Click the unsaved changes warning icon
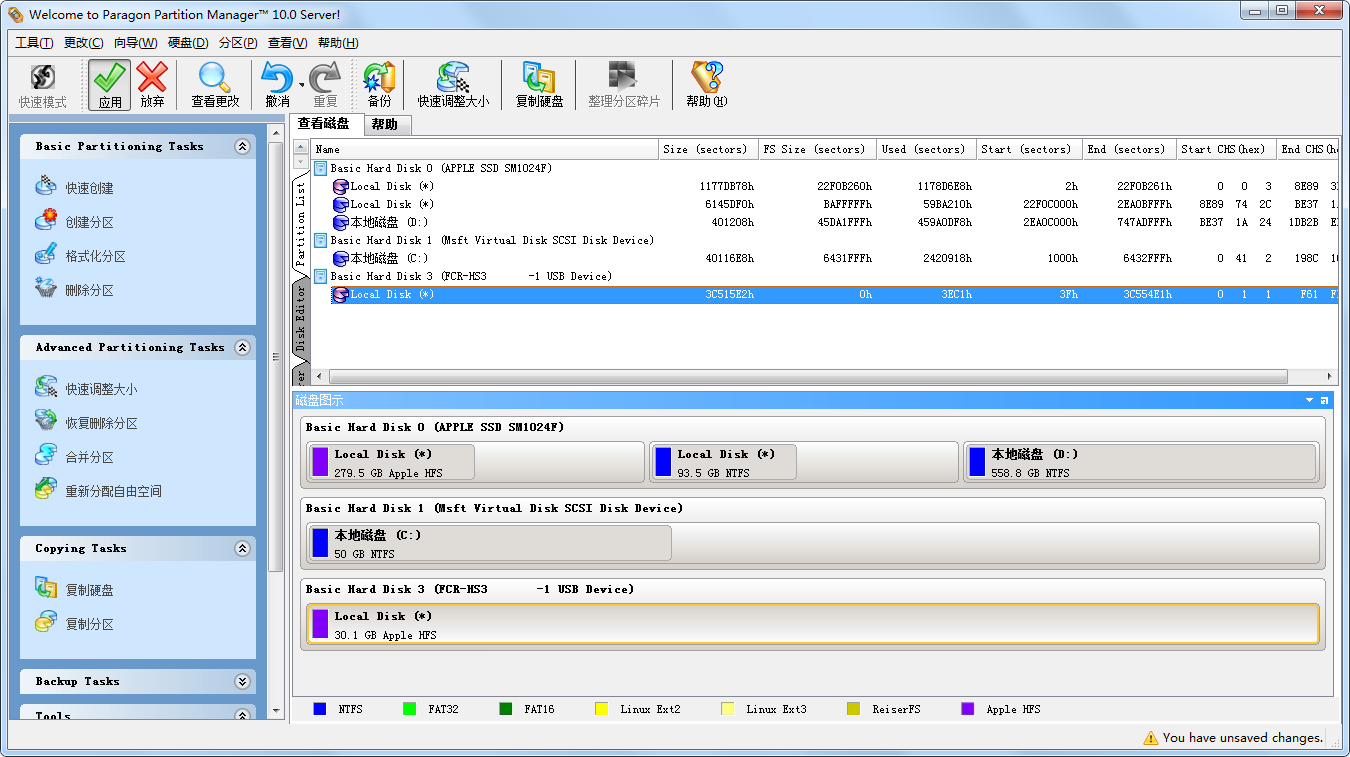1350x757 pixels. pos(1151,738)
